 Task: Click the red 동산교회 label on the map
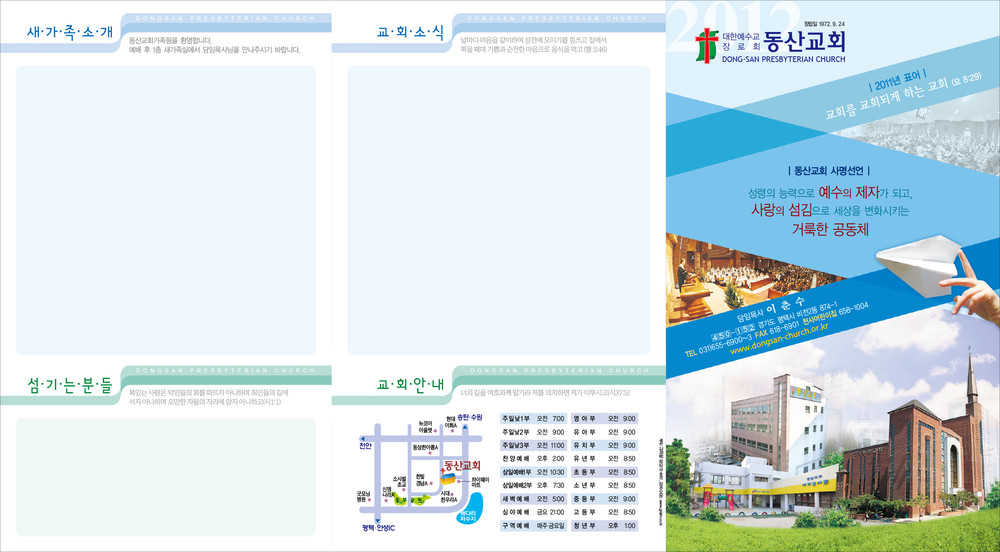pyautogui.click(x=461, y=465)
